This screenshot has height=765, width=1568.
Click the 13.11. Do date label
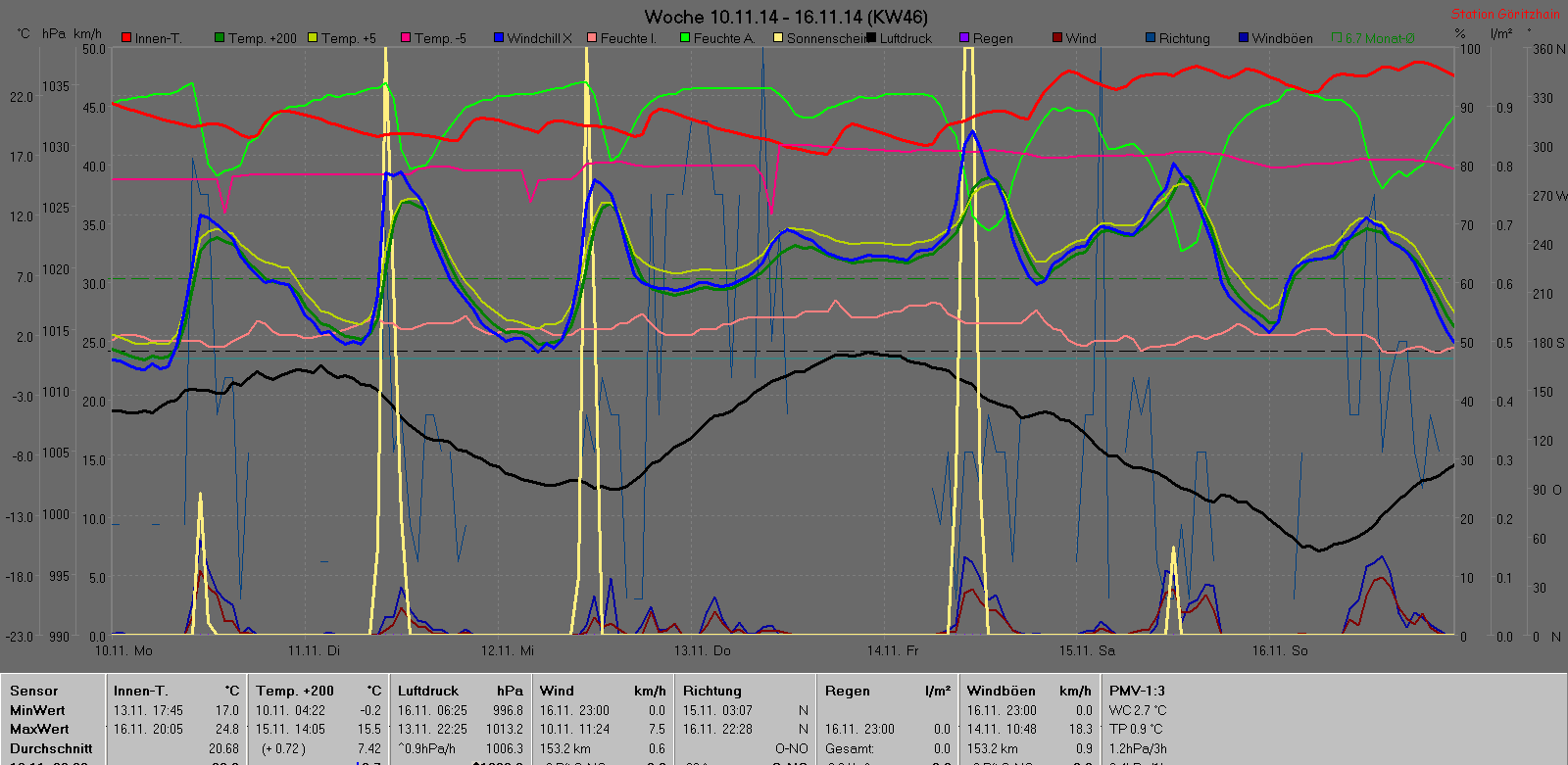point(702,650)
